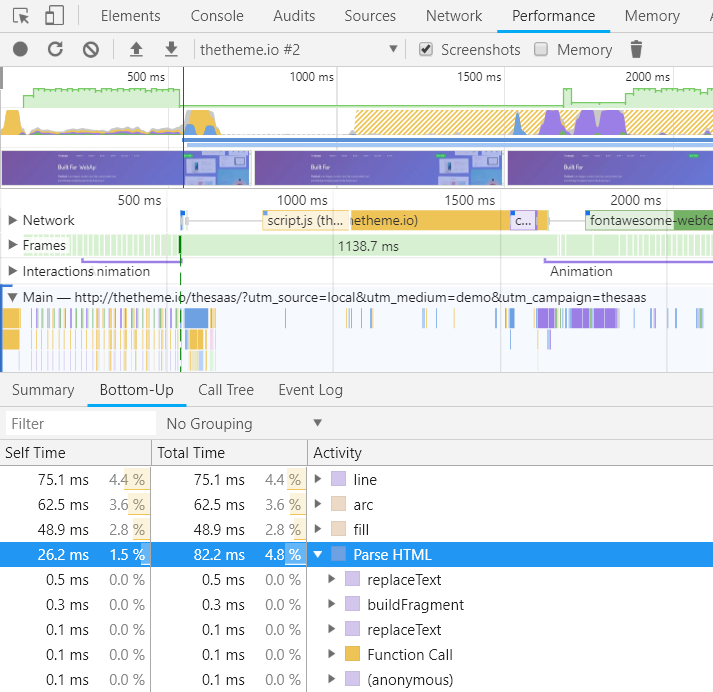The width and height of the screenshot is (713, 692).
Task: Select the buildFragment activity row
Action: [415, 605]
